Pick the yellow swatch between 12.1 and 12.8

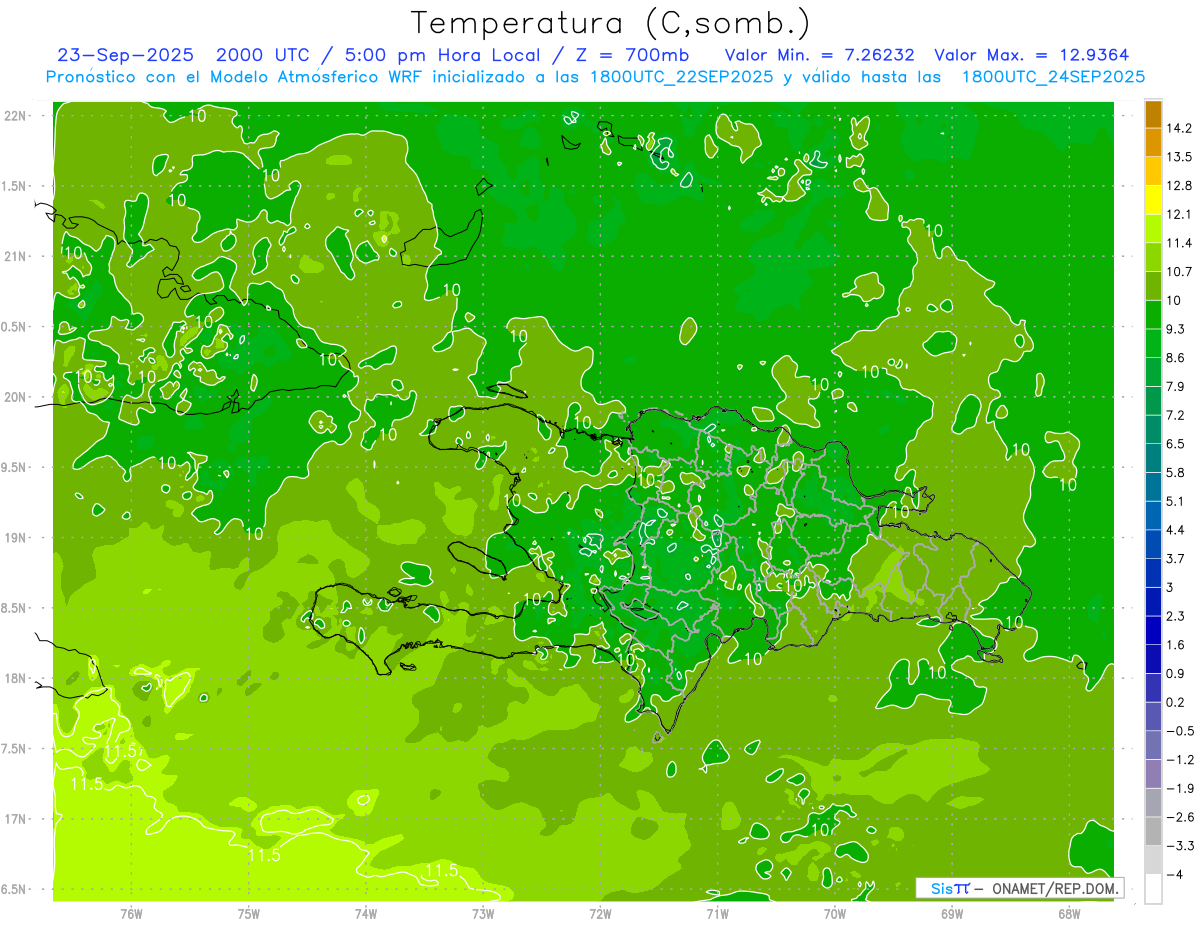[x=1153, y=200]
